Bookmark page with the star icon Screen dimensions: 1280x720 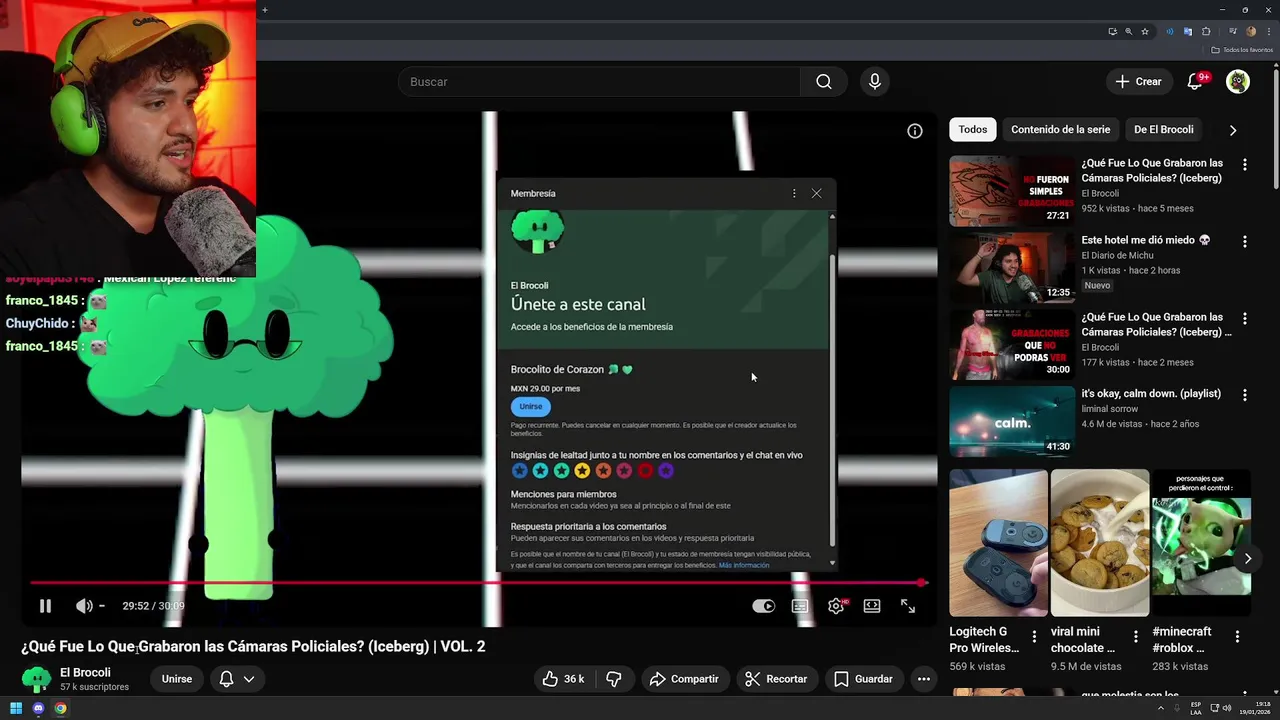point(1145,31)
